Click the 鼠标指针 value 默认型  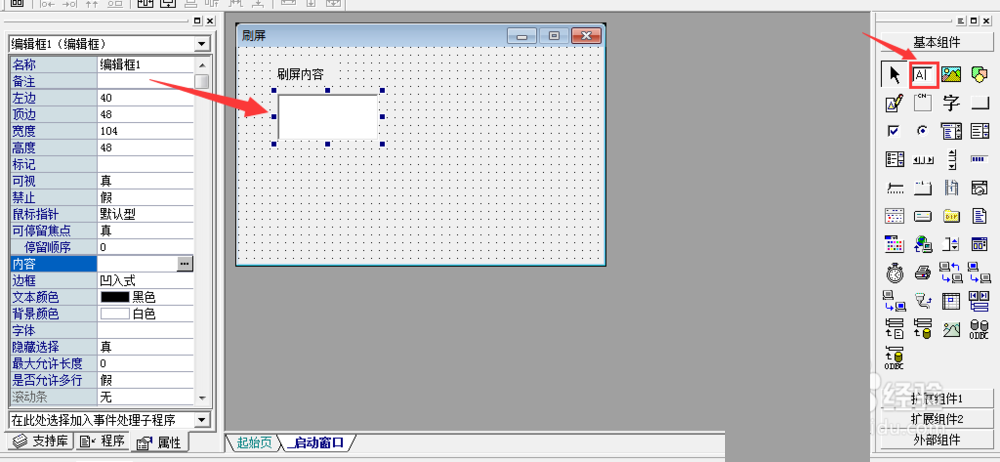[x=145, y=214]
